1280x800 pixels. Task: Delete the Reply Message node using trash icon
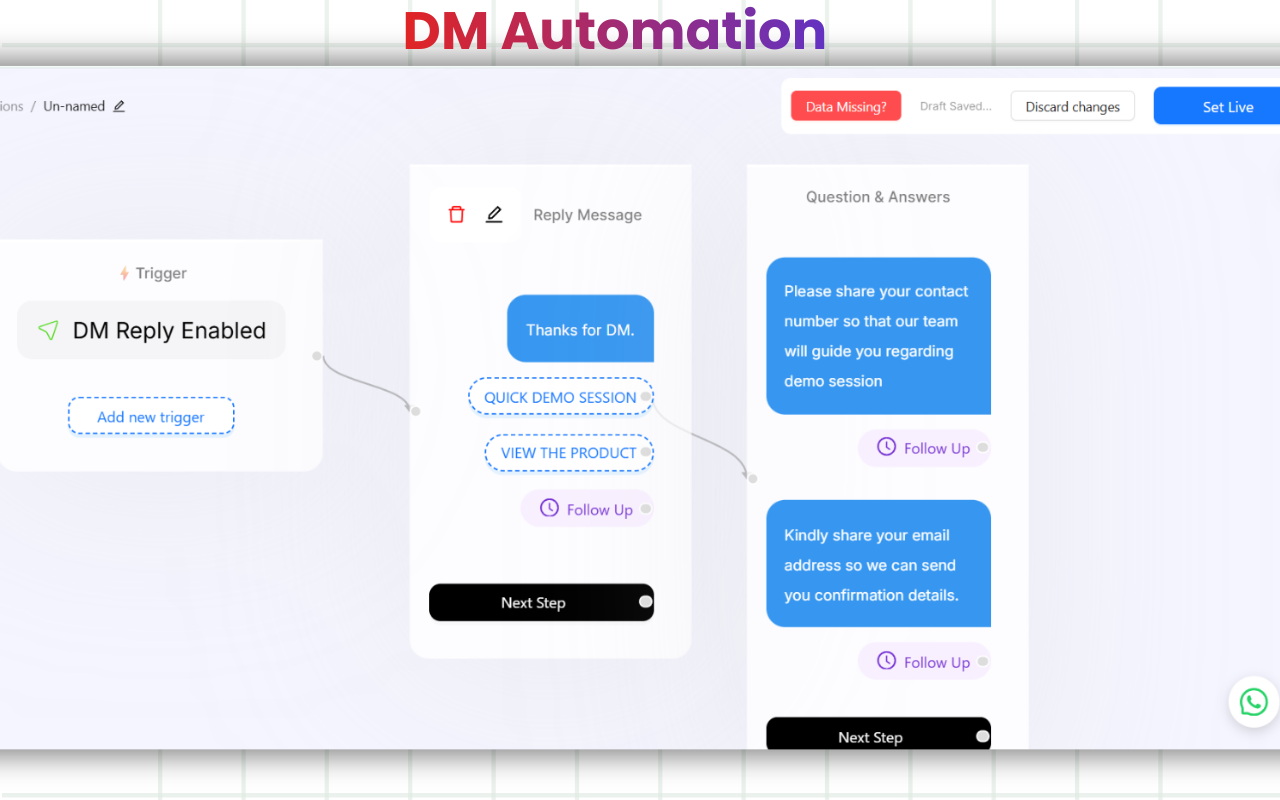(457, 214)
